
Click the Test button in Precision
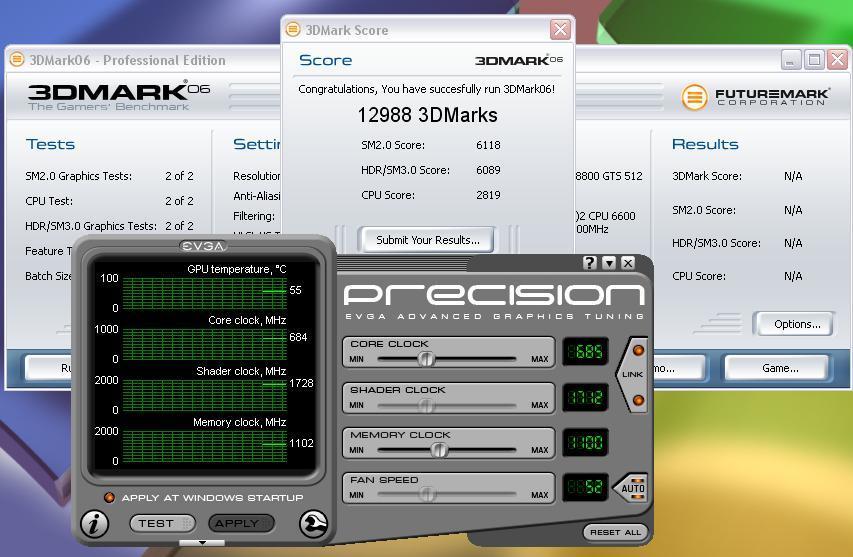pyautogui.click(x=162, y=523)
